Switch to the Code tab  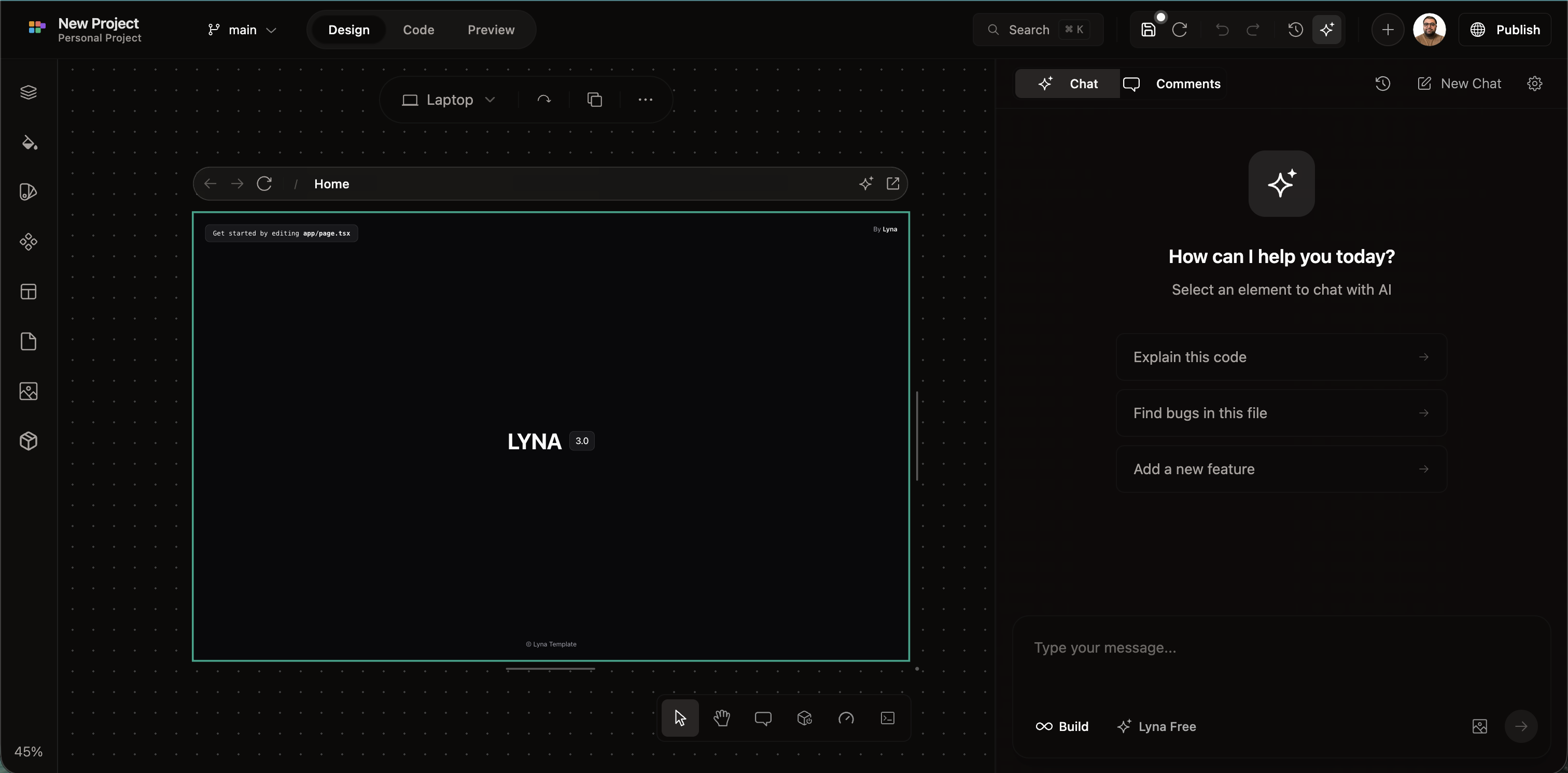[x=418, y=29]
